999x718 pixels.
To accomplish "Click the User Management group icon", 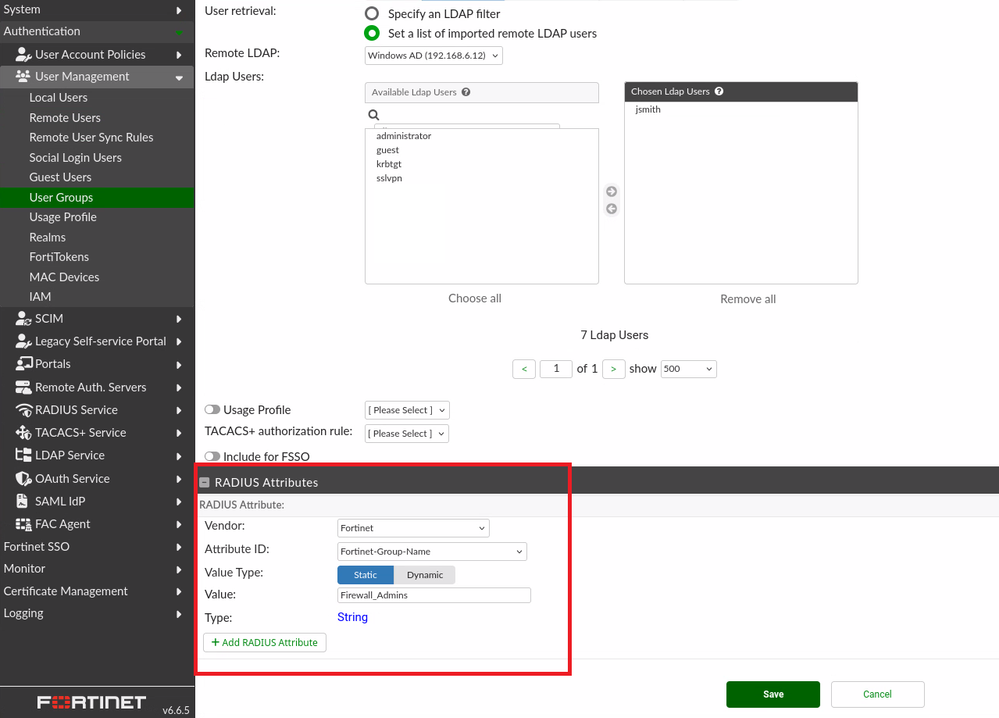I will (23, 76).
